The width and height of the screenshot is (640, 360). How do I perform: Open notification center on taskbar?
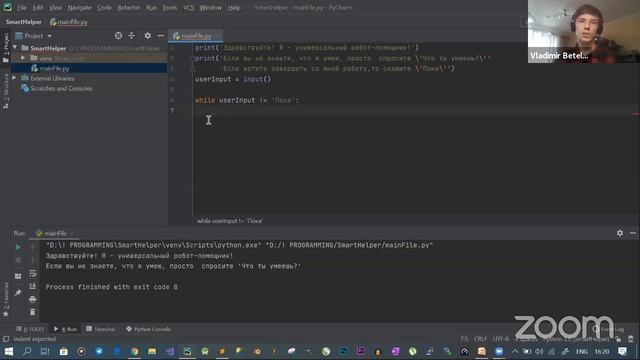pyautogui.click(x=622, y=351)
